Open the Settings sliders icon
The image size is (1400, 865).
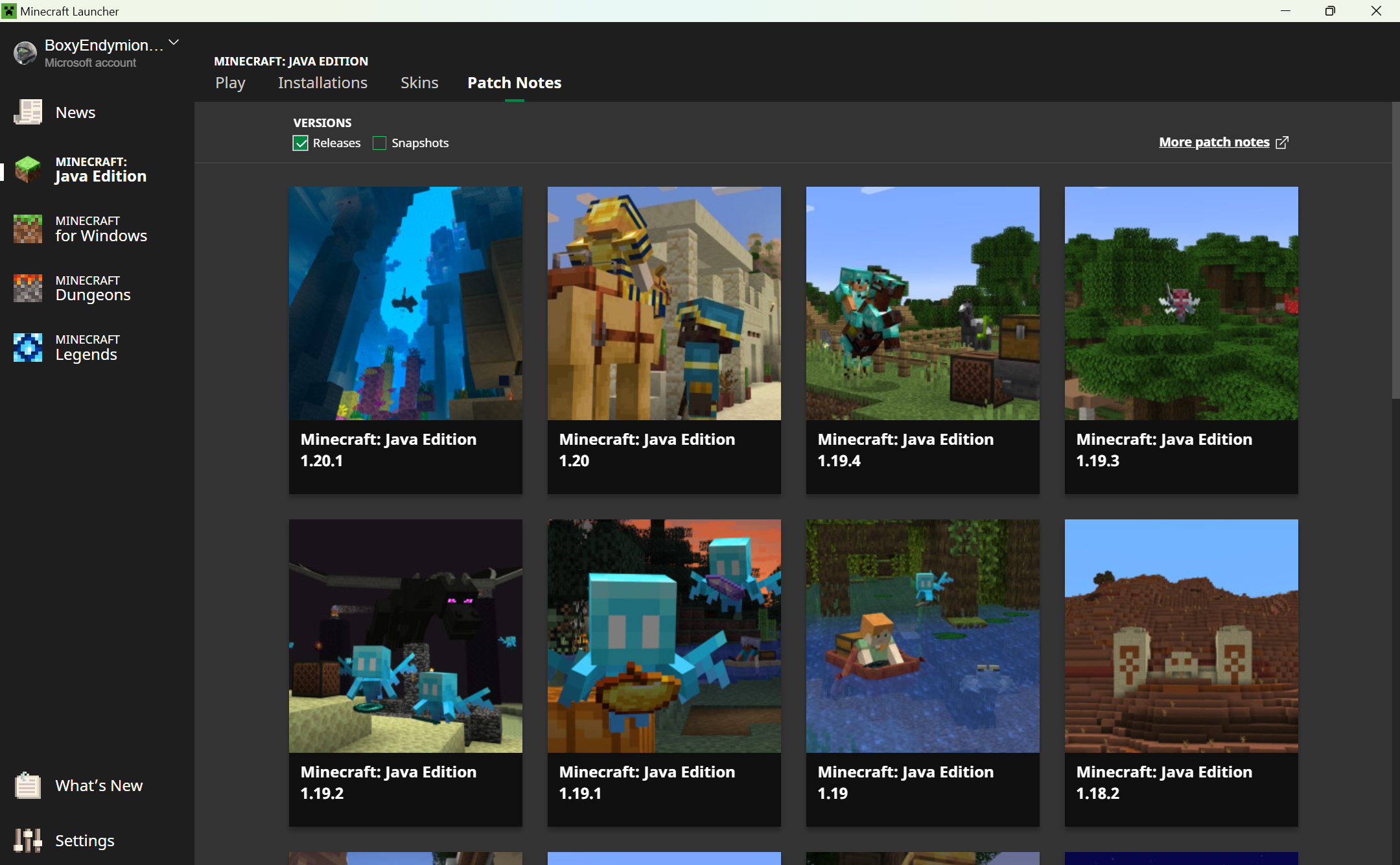coord(28,840)
